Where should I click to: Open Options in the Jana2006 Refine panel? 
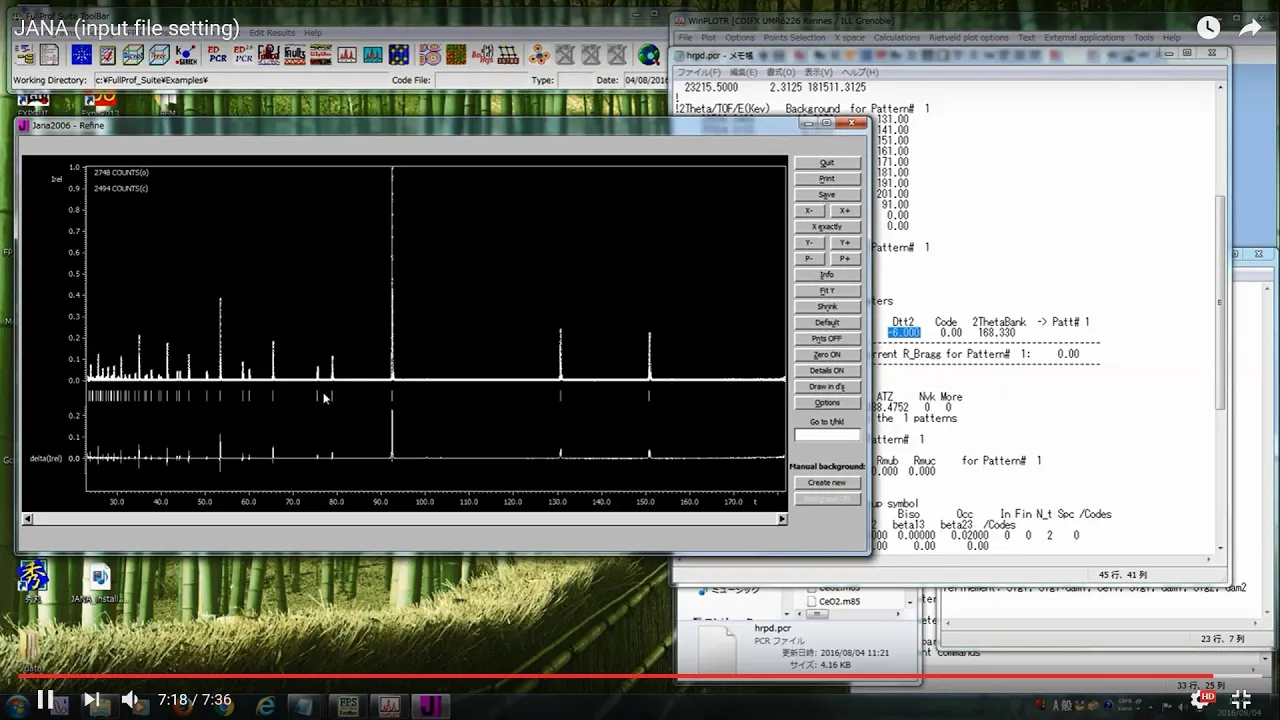coord(827,403)
